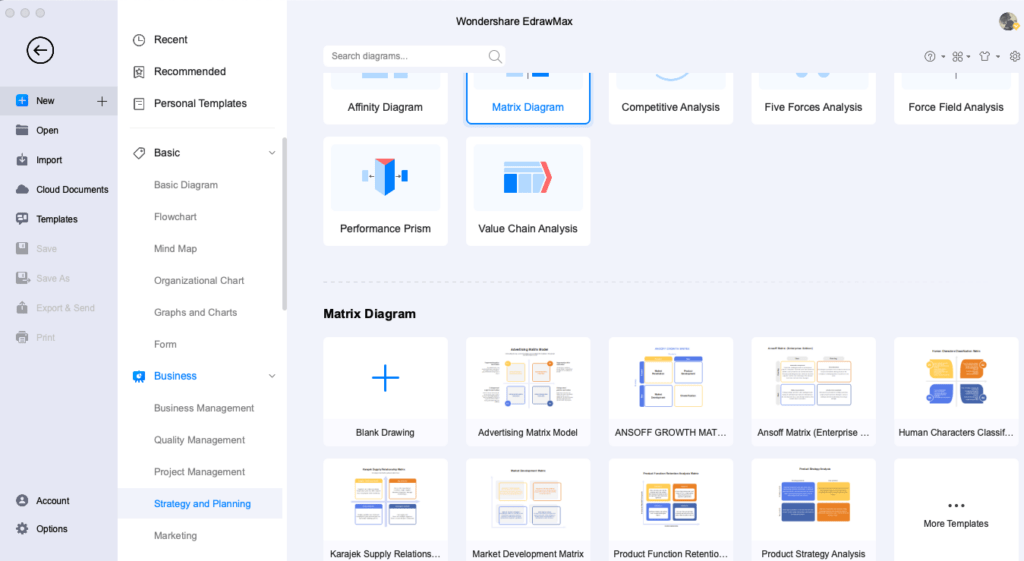Choose Project Management category
This screenshot has width=1024, height=561.
199,472
